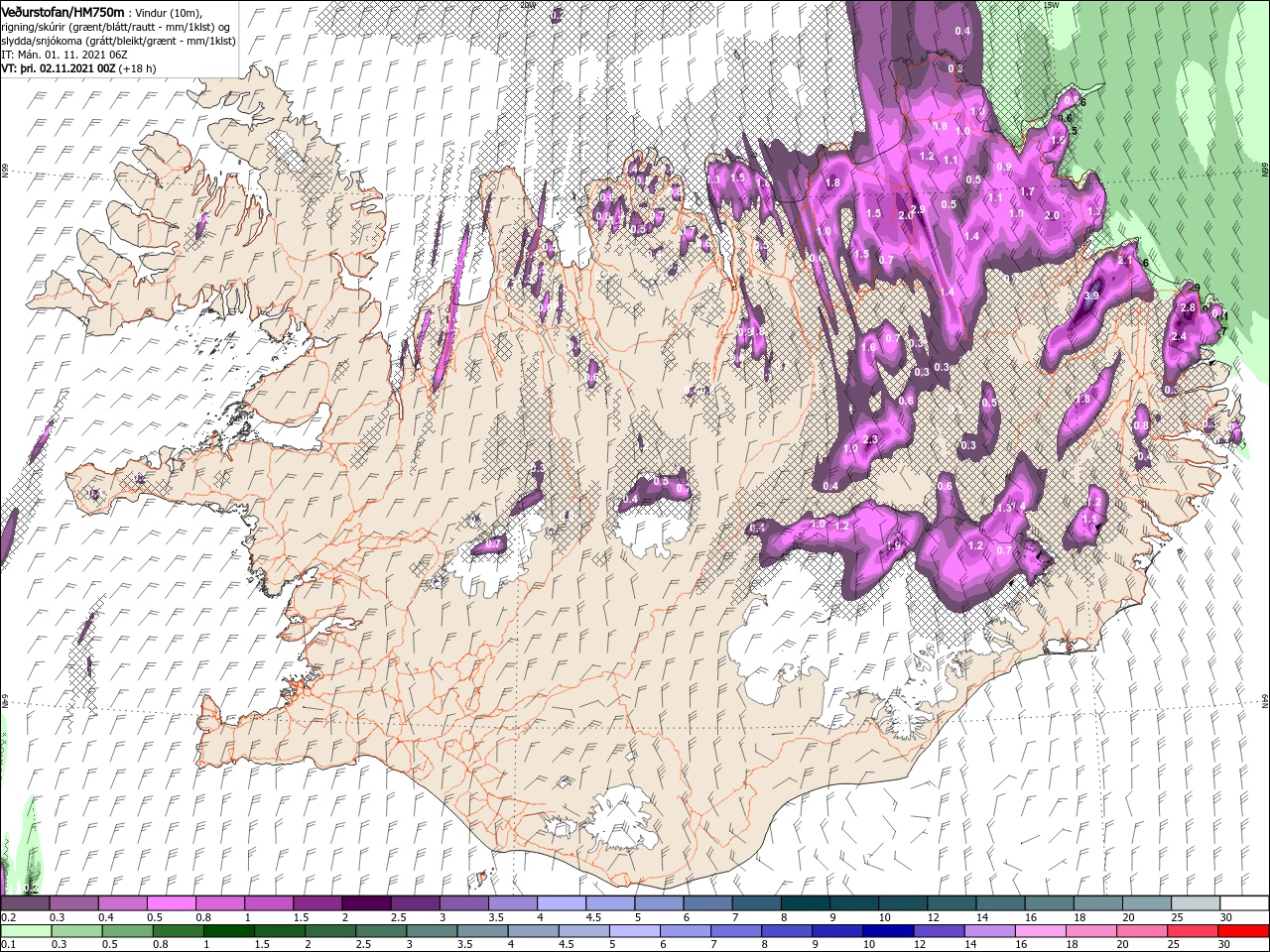The height and width of the screenshot is (952, 1270).
Task: Pick the dark purple 2 swatch in snow scale
Action: click(x=366, y=903)
